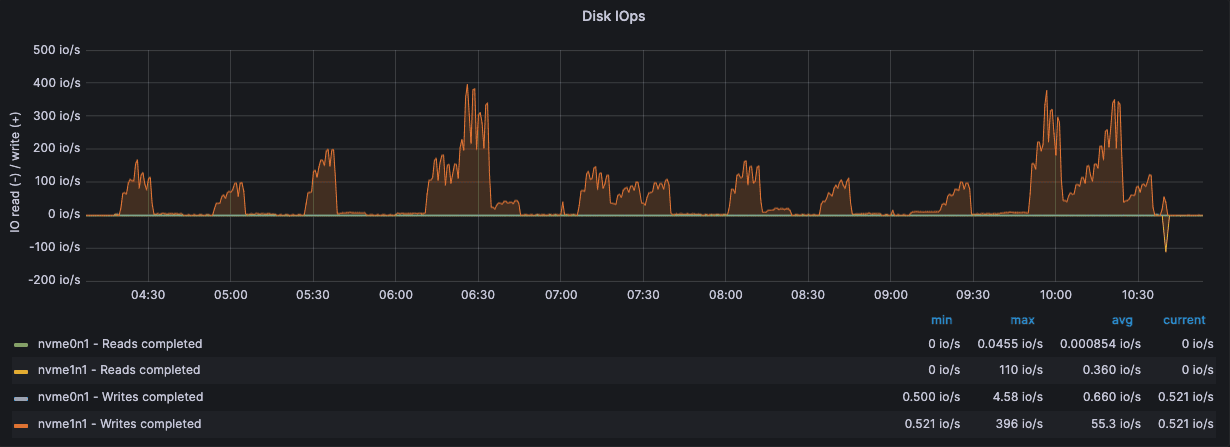Click the tallest write peak near 06:30
The width and height of the screenshot is (1230, 447).
tap(467, 86)
